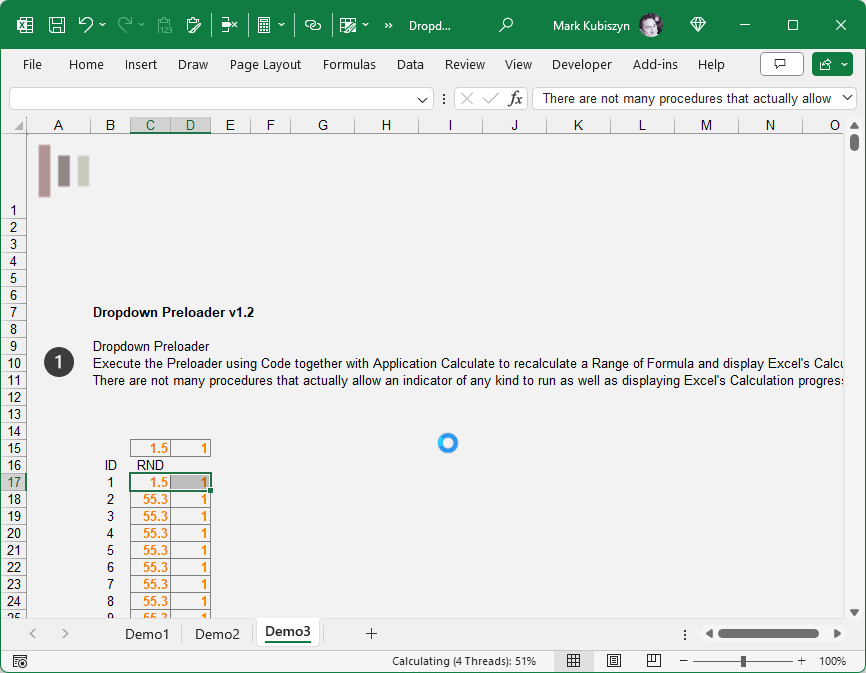Open the Formulas ribbon tab
Image resolution: width=866 pixels, height=673 pixels.
click(x=349, y=64)
